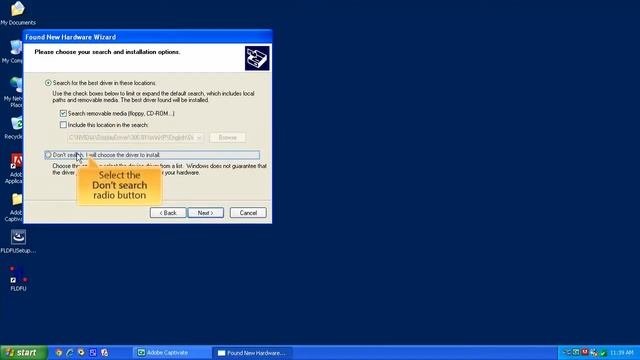Open the Recycle Bin desktop icon

tap(16, 123)
